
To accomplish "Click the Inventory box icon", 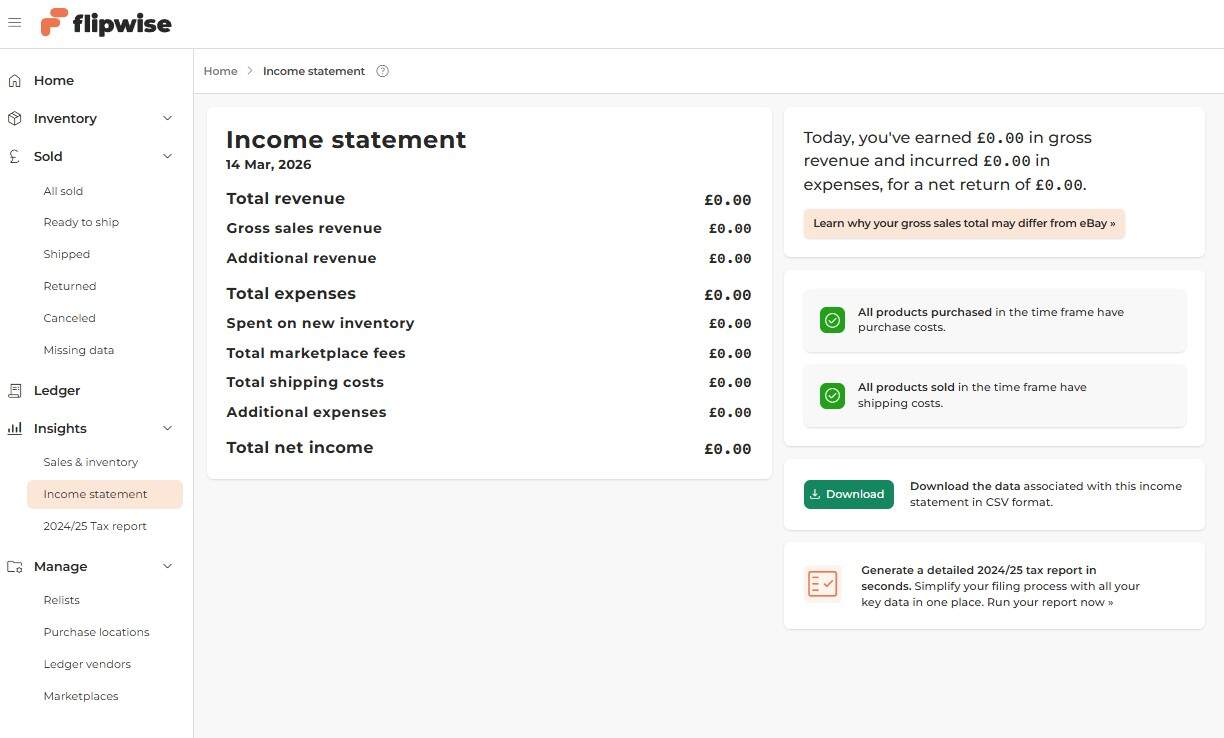I will 14,118.
